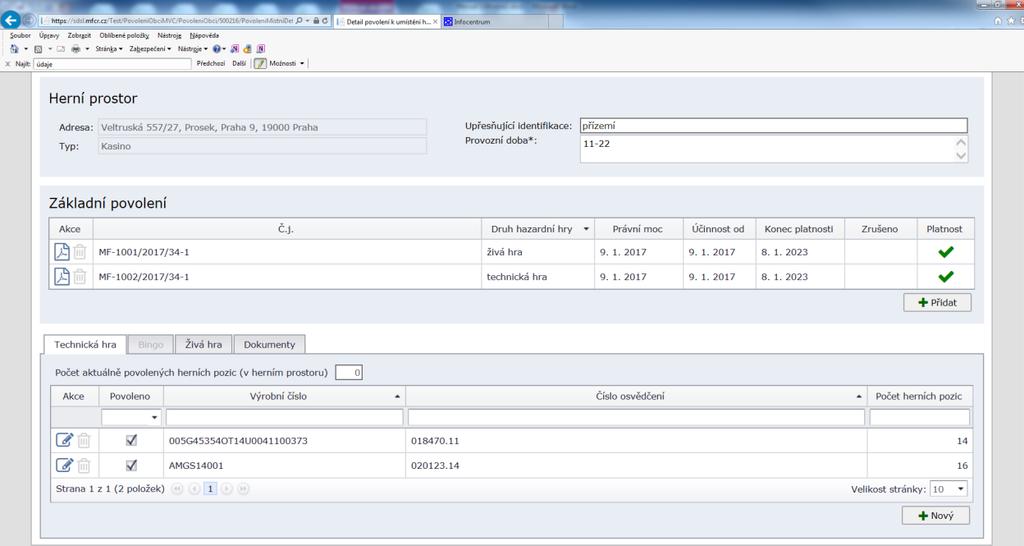Click the Provozní doba scroll-down arrow
The image size is (1024, 546).
pyautogui.click(x=961, y=156)
